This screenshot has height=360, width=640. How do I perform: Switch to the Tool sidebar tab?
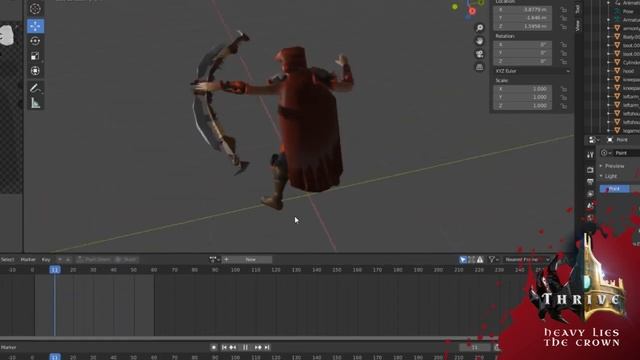[x=578, y=9]
